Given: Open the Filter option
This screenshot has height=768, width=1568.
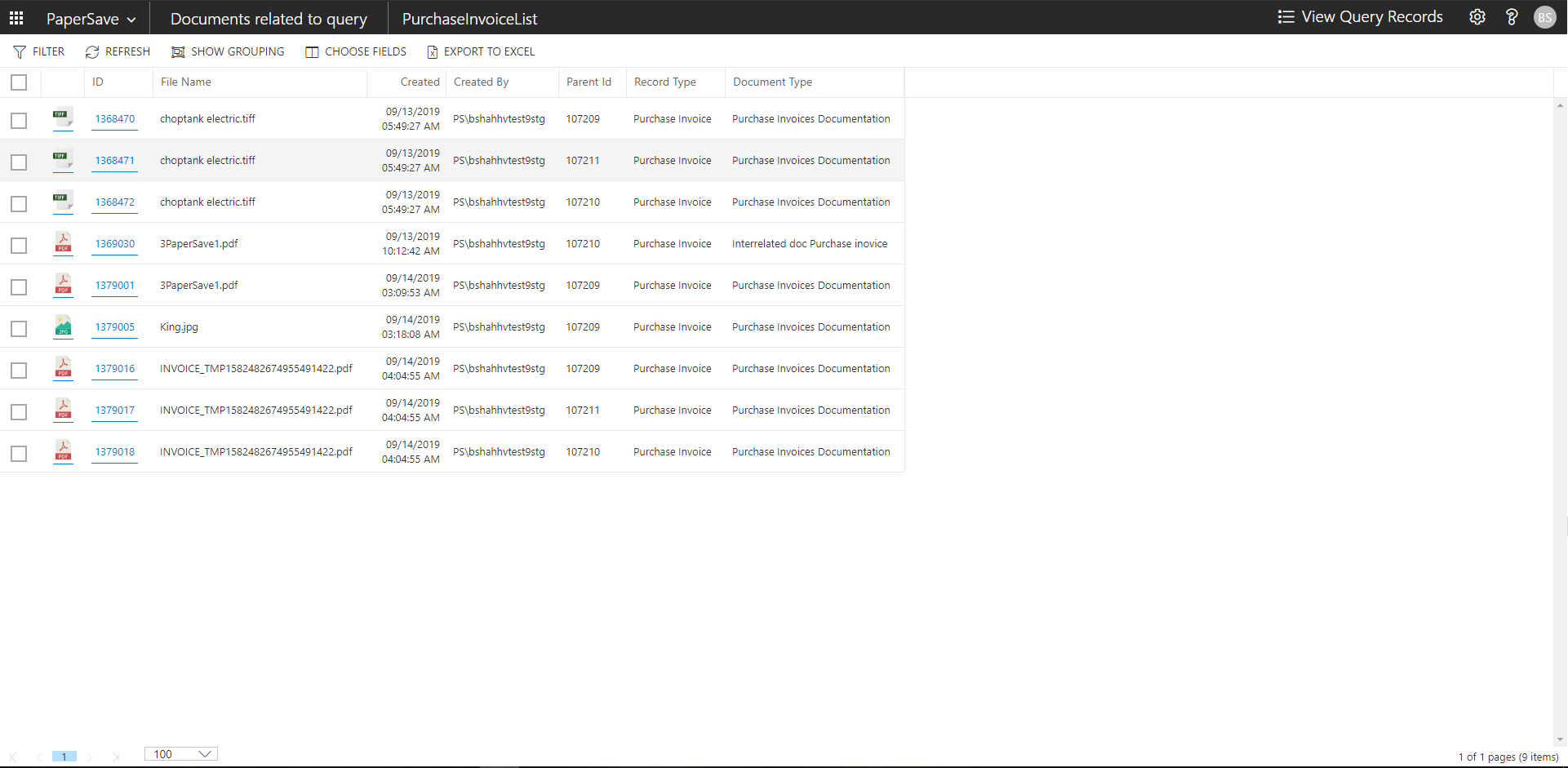Looking at the screenshot, I should pos(39,51).
